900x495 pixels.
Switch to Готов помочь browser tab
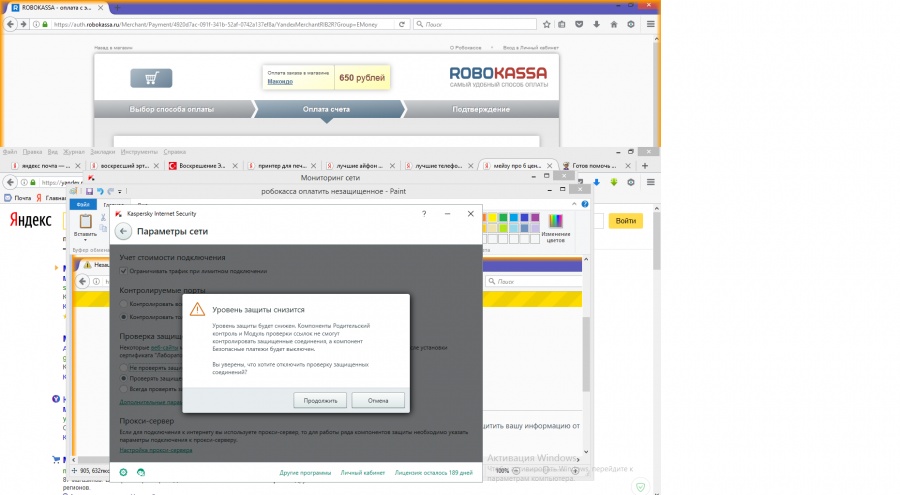[591, 165]
